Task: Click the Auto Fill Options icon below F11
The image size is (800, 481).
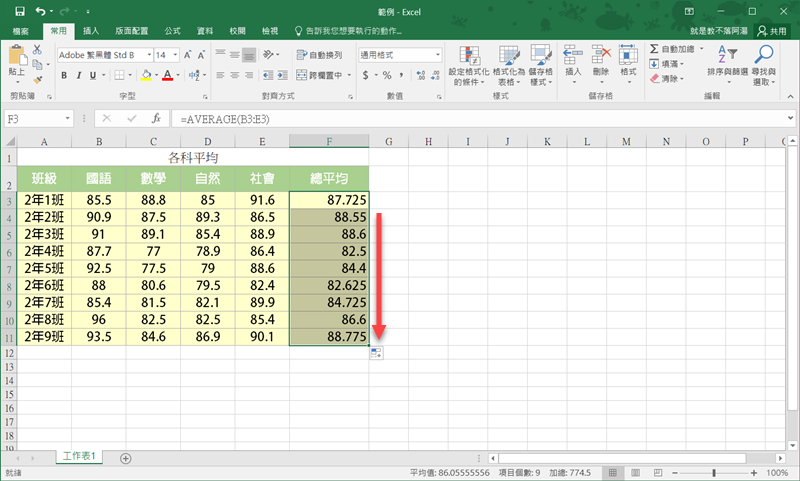Action: point(375,354)
